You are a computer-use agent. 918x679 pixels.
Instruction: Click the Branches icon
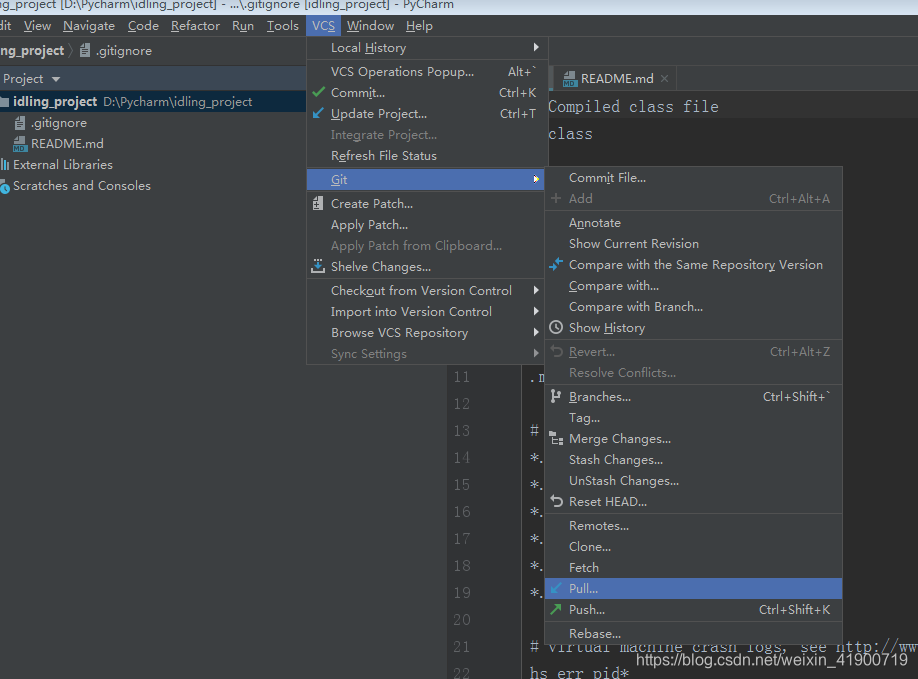[x=556, y=396]
